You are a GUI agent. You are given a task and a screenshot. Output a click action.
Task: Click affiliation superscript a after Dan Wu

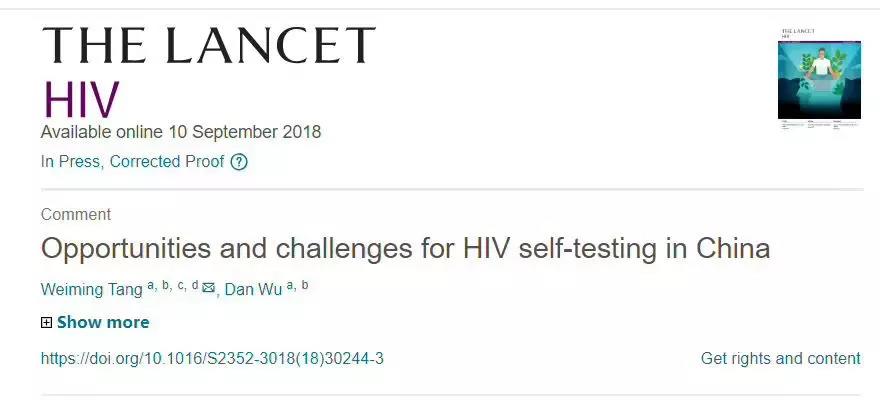point(290,285)
